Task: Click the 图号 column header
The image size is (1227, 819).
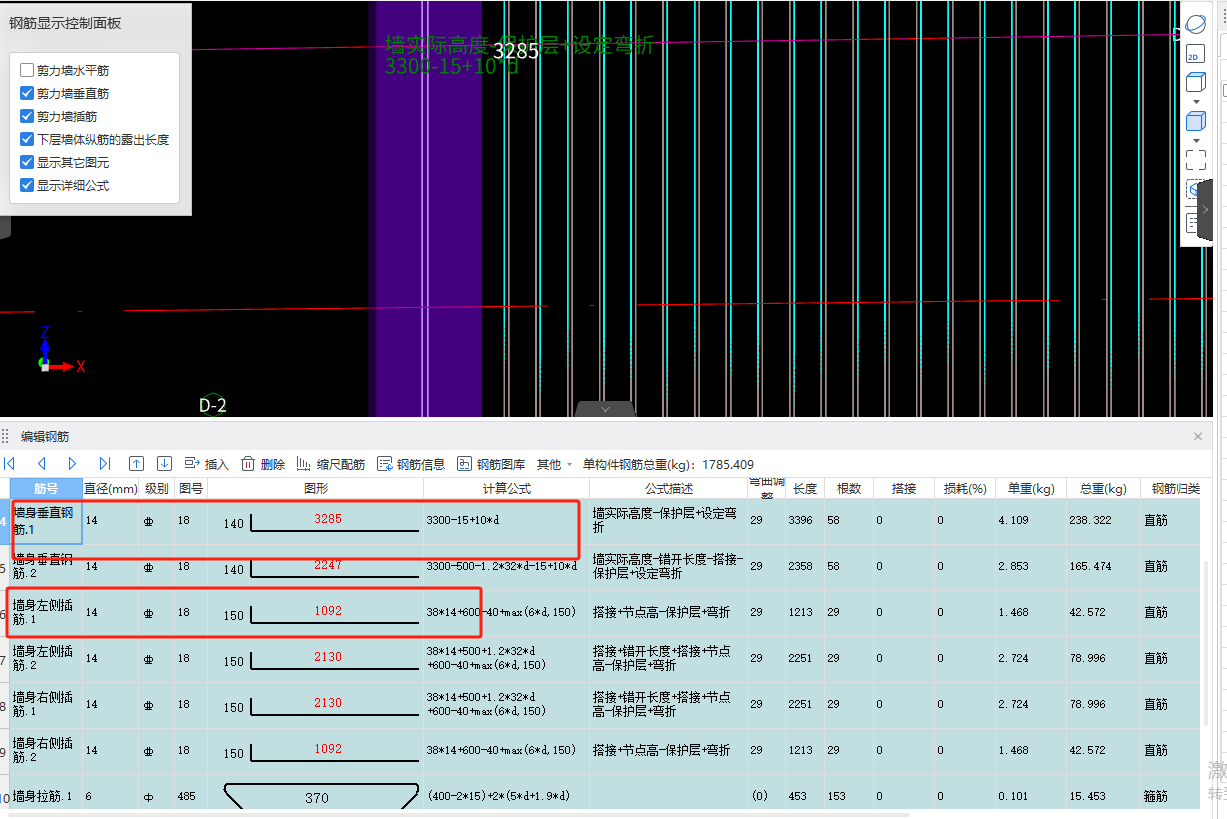Action: click(191, 489)
